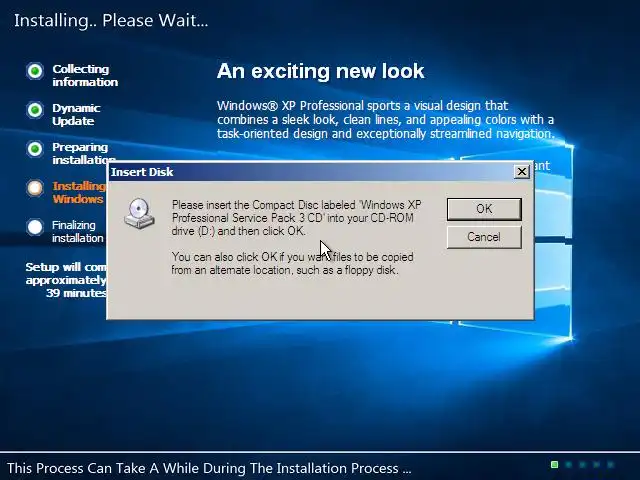Viewport: 640px width, 480px height.
Task: Click the Dynamic Update step indicator
Action: (x=35, y=110)
